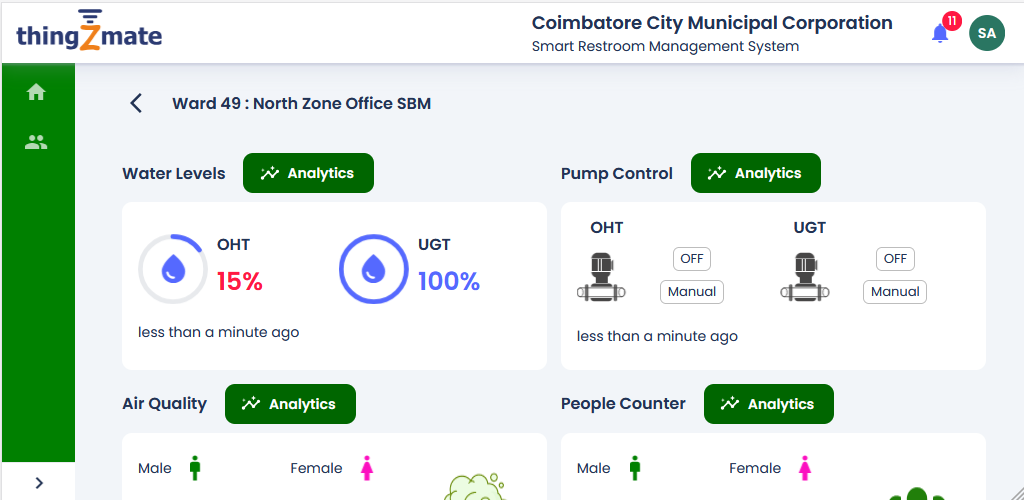The image size is (1024, 500).
Task: Click the red 11 notification badge
Action: (952, 22)
